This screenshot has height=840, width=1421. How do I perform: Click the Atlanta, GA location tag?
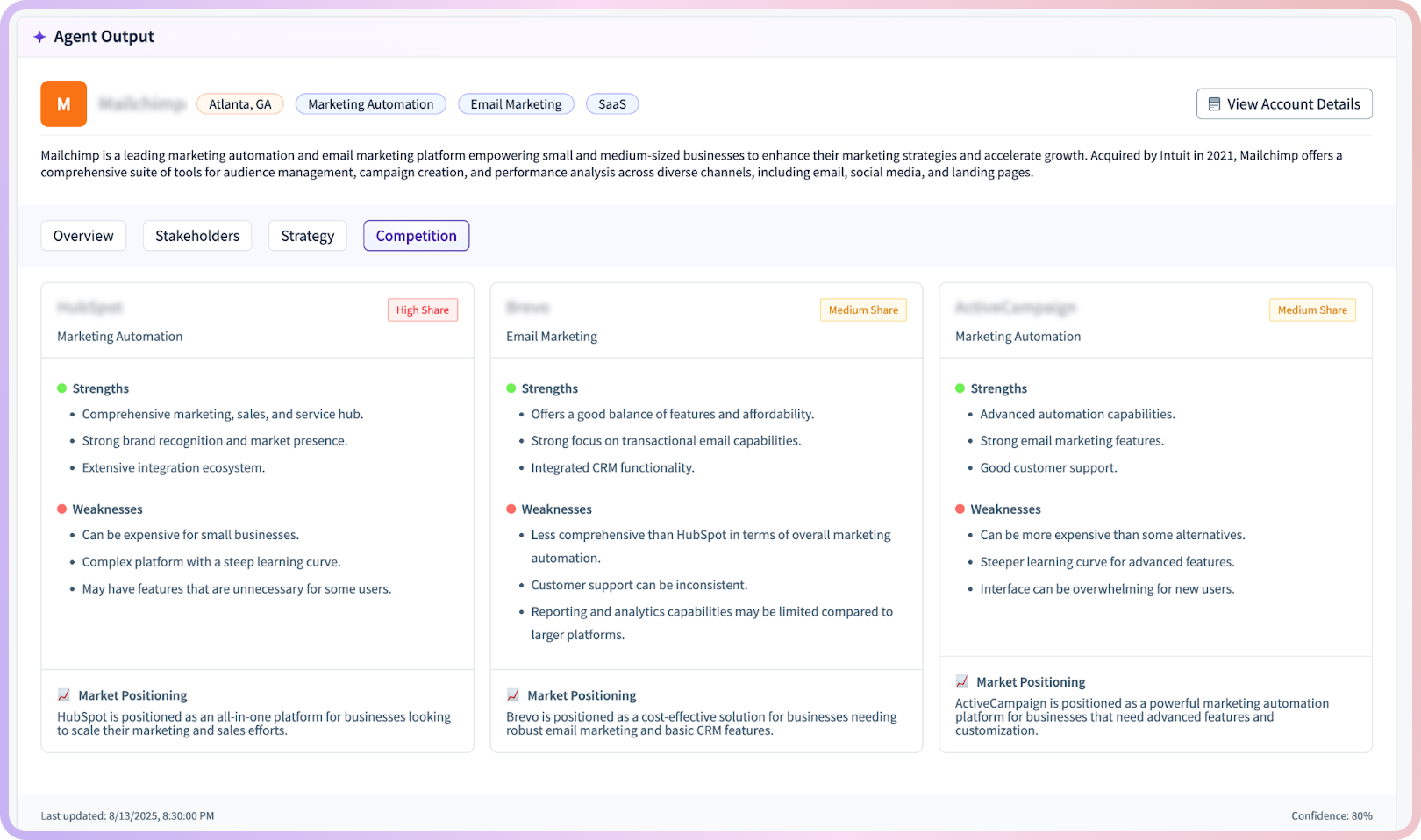click(240, 104)
